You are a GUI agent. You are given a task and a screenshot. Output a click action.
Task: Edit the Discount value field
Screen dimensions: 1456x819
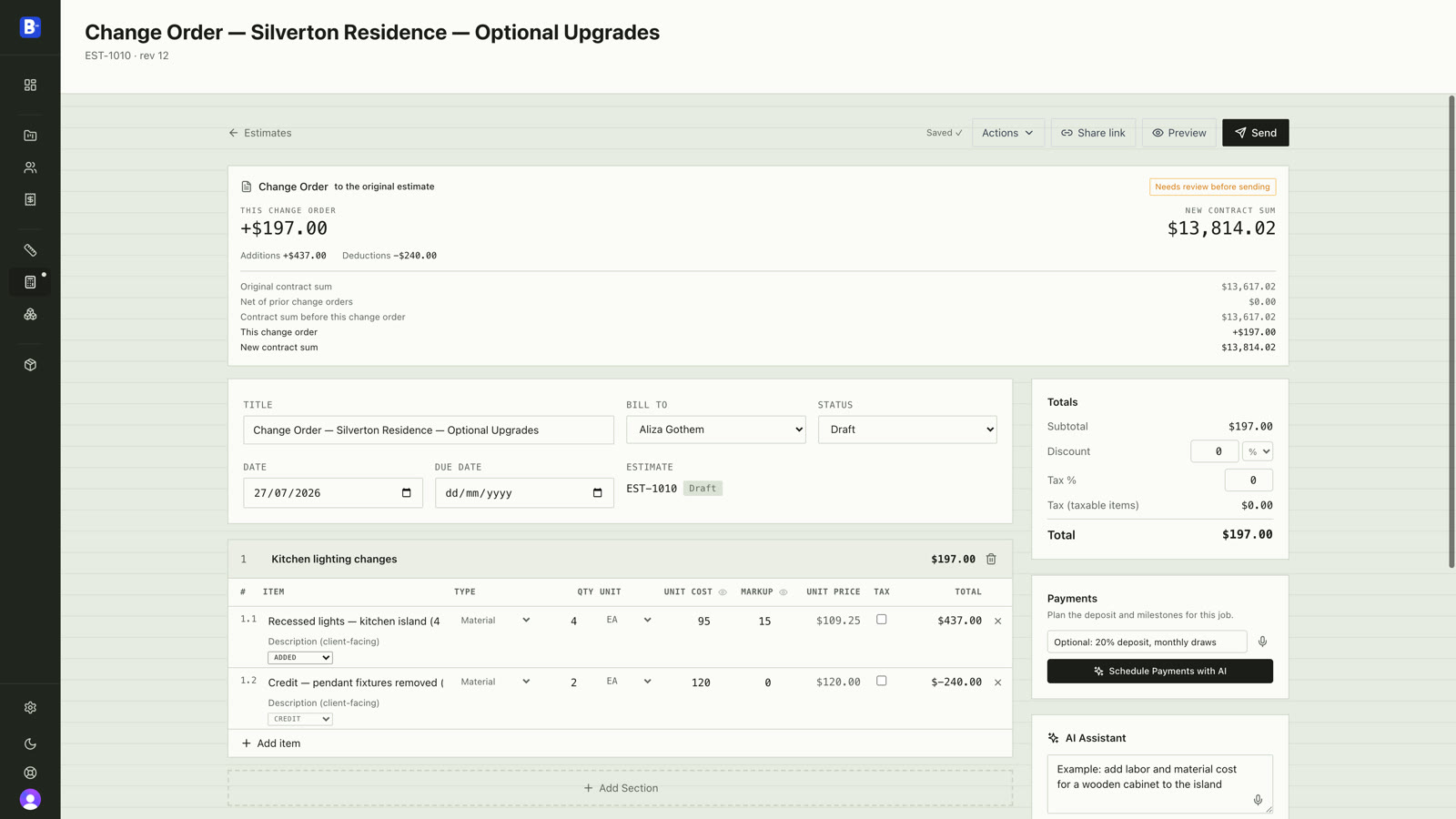coord(1214,451)
